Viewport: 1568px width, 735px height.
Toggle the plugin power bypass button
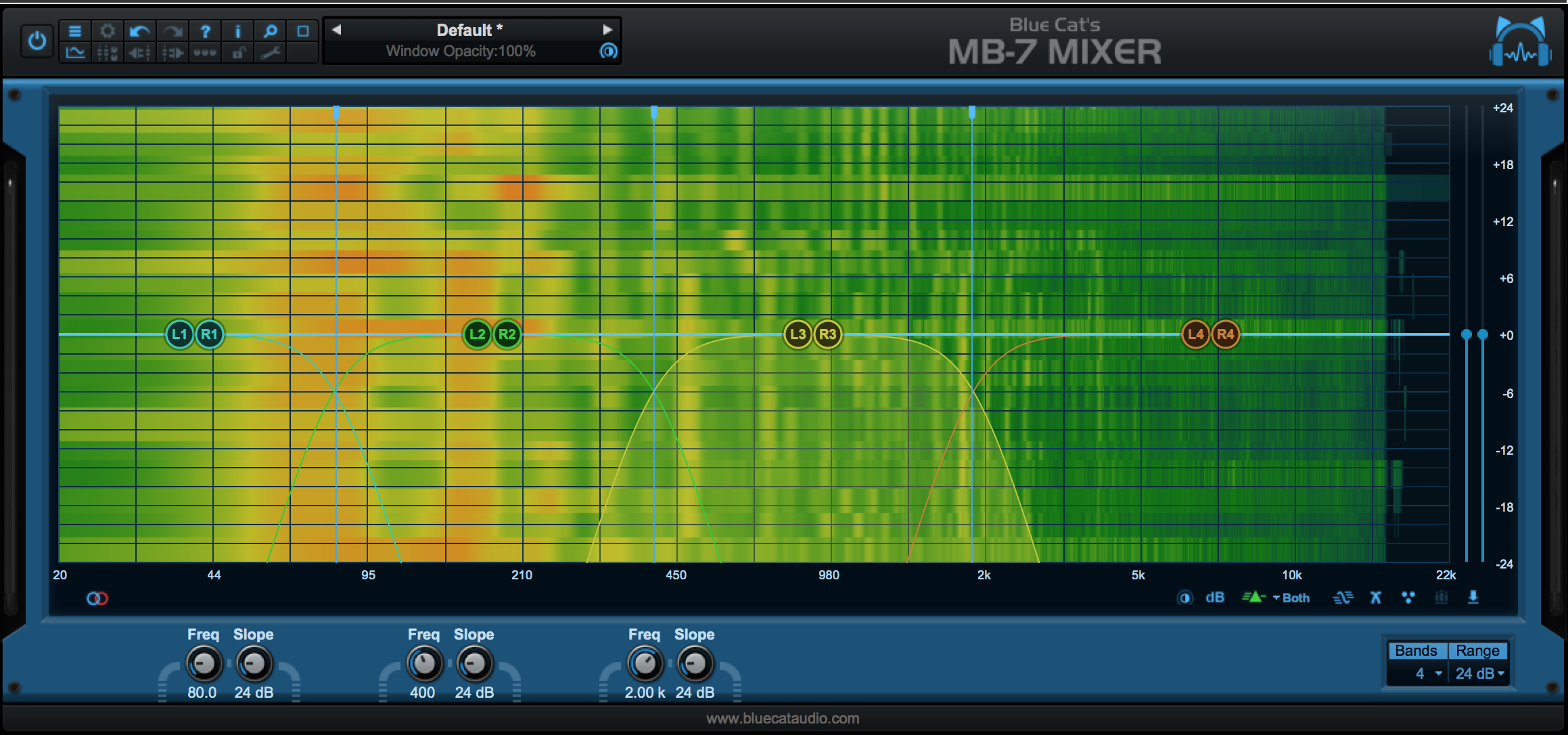click(x=37, y=41)
